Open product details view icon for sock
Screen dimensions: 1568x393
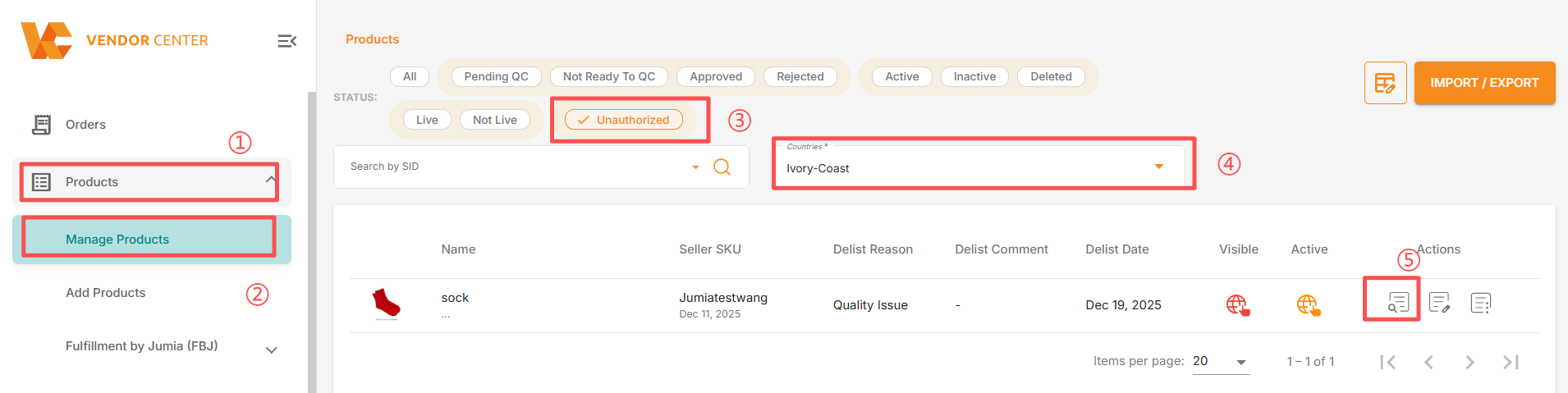[1398, 303]
